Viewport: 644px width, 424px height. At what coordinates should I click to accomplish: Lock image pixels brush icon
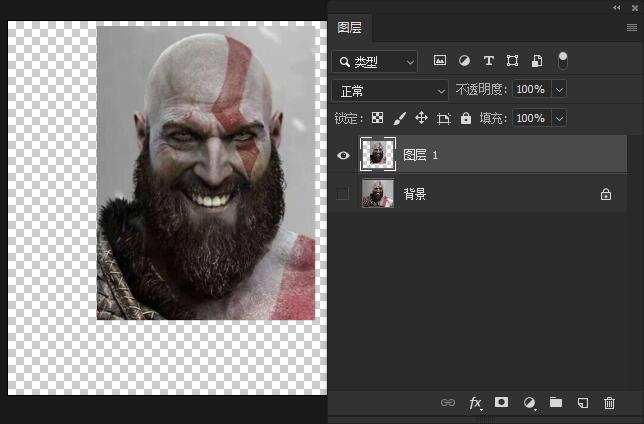(400, 118)
